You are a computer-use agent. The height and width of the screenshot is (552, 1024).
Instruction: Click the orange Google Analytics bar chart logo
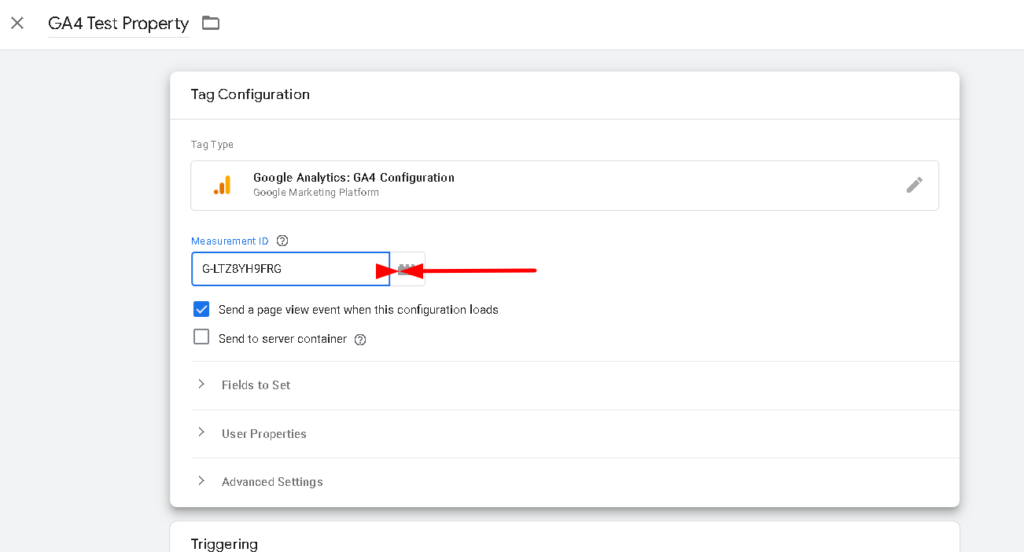point(223,186)
